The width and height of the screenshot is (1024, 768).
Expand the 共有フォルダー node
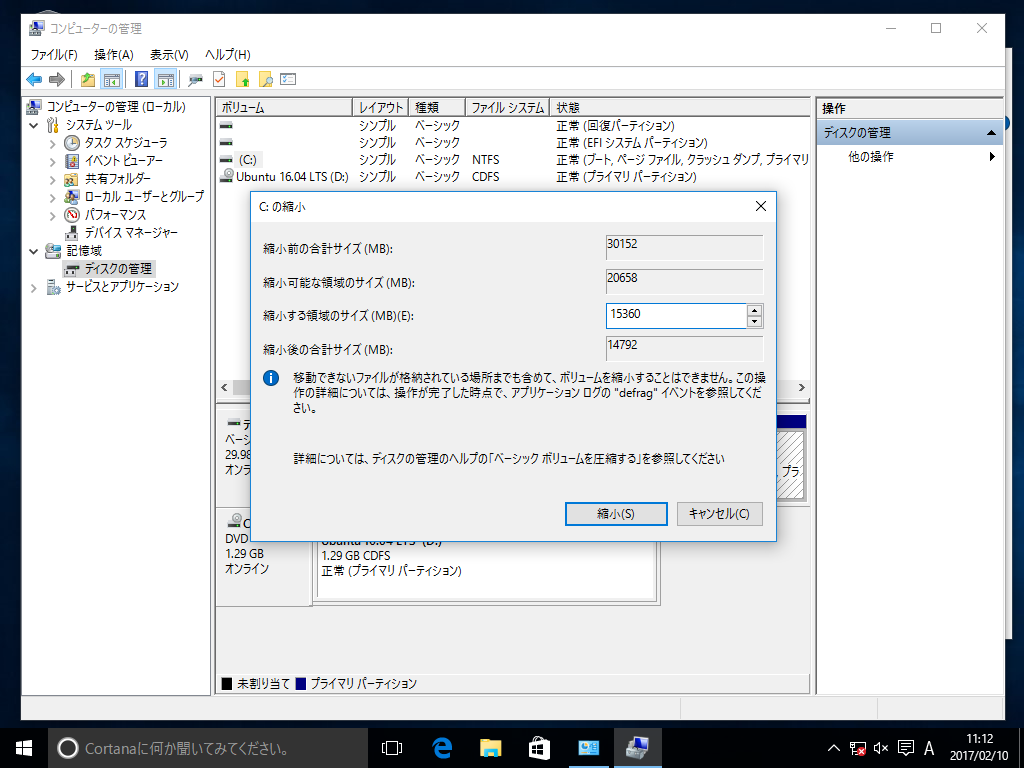coord(53,180)
